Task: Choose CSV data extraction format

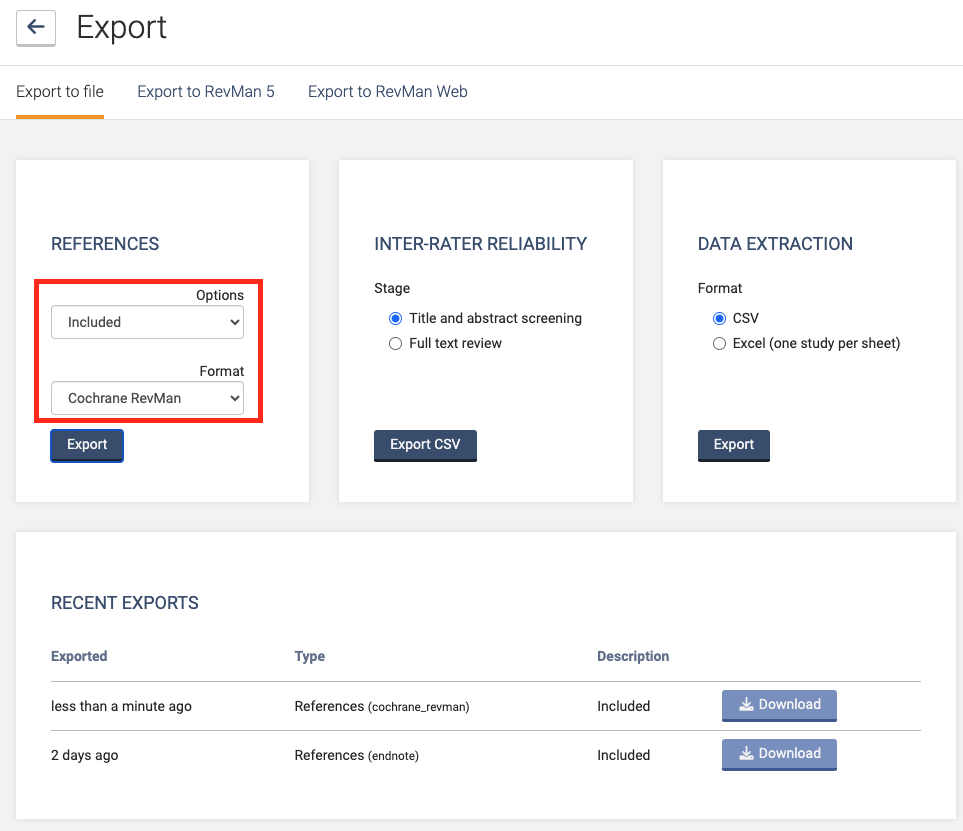Action: [719, 319]
